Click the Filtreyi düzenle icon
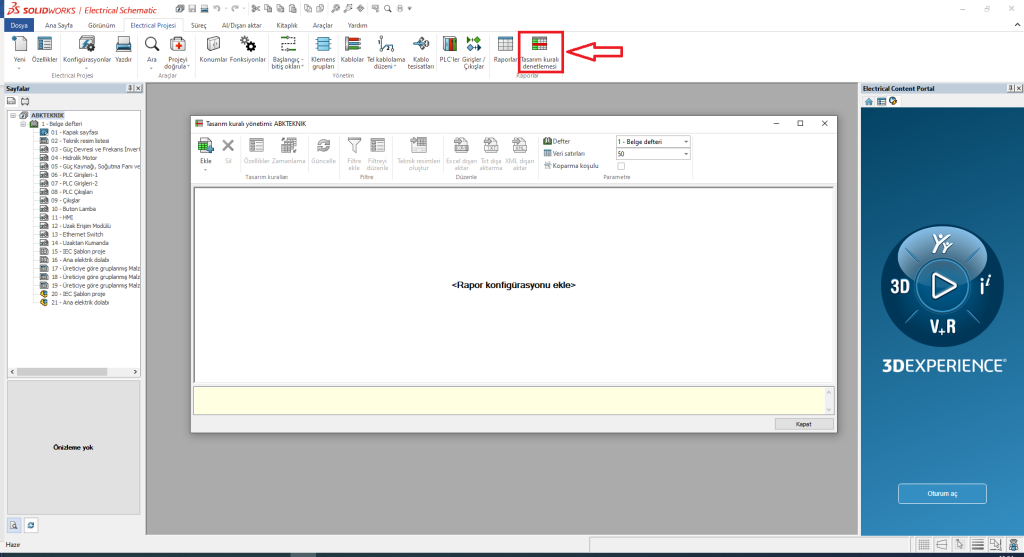The width and height of the screenshot is (1024, 557). 377,146
